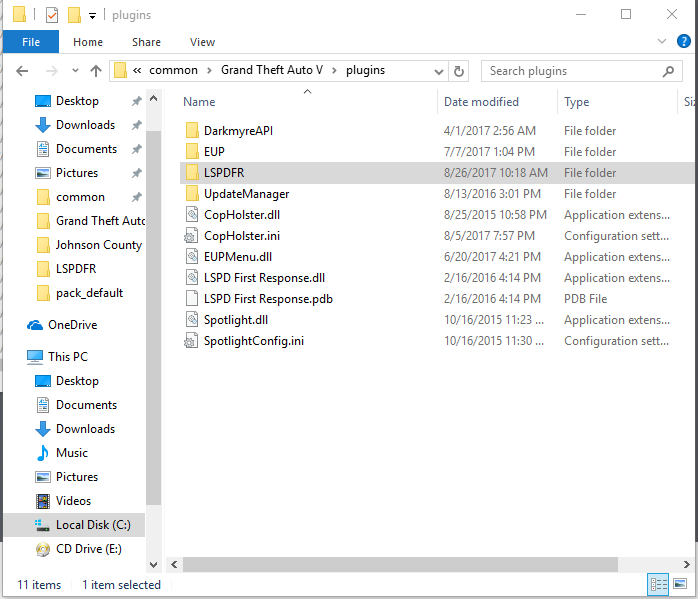Open Downloads under This PC
698x599 pixels.
point(85,429)
